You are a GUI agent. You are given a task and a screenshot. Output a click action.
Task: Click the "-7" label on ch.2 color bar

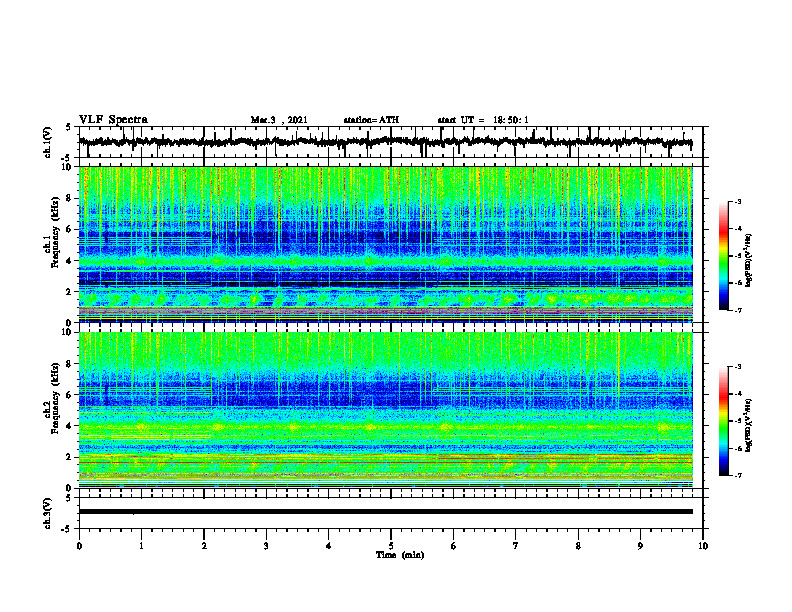pos(738,475)
